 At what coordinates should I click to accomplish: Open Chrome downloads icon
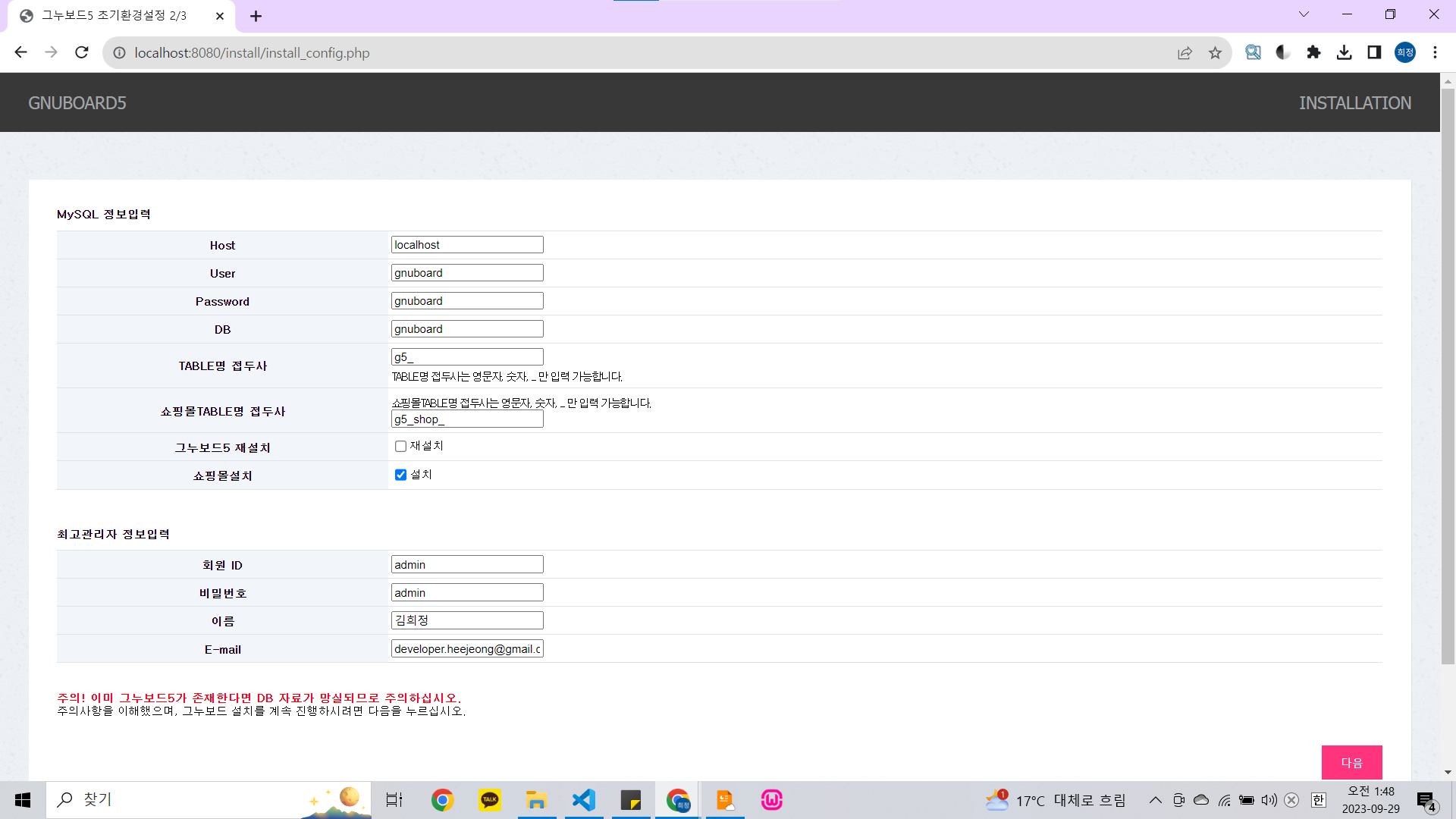tap(1344, 52)
